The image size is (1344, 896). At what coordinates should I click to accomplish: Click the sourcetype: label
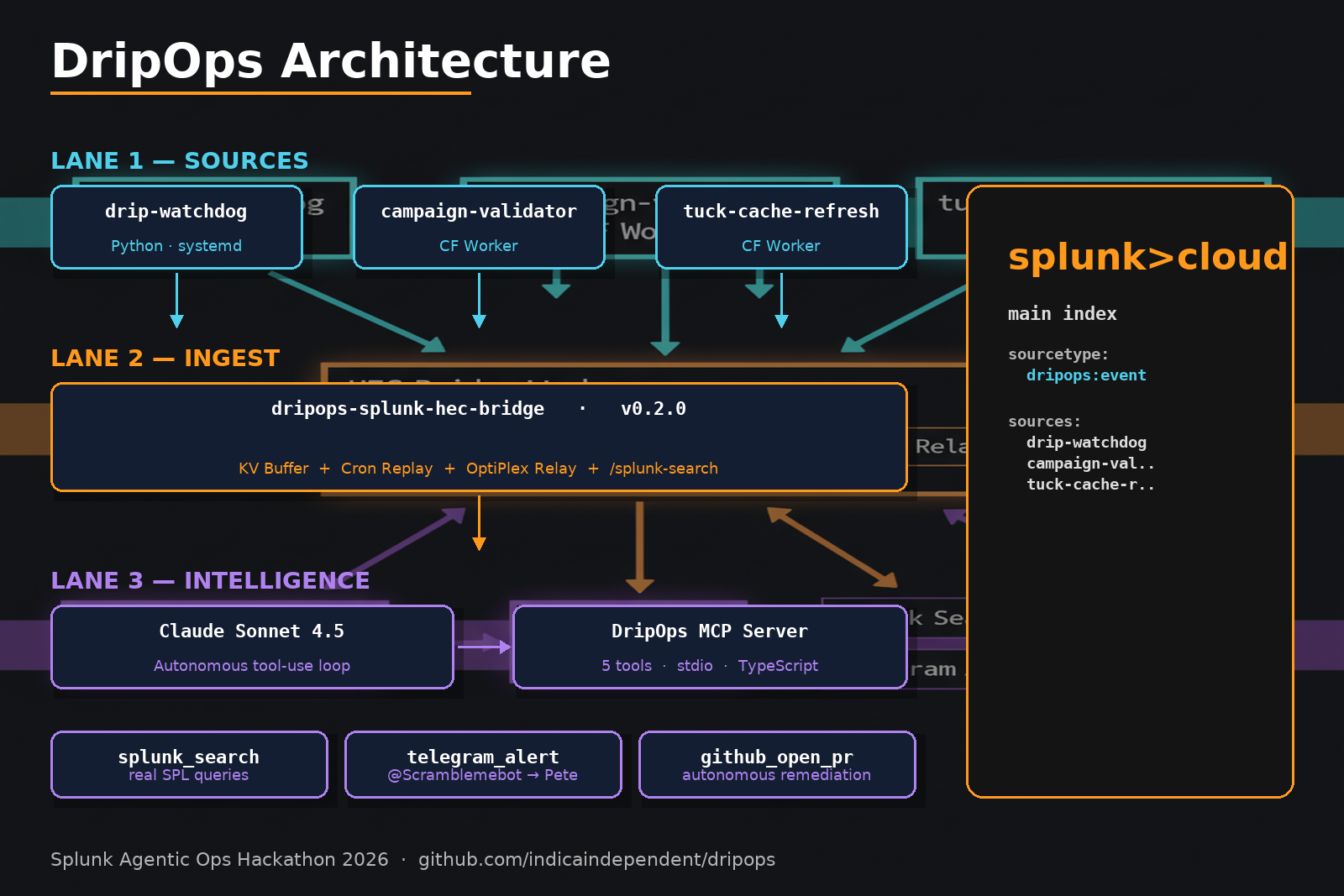pos(1058,354)
